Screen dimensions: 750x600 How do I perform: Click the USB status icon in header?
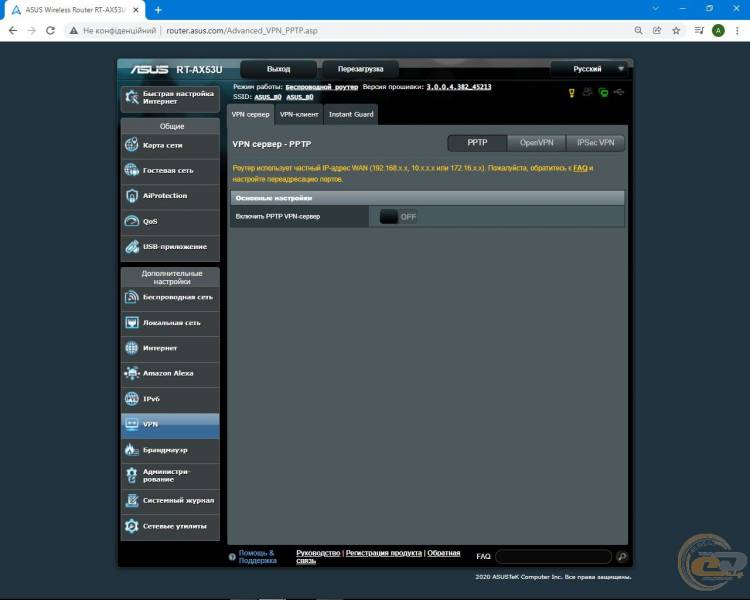[x=619, y=92]
